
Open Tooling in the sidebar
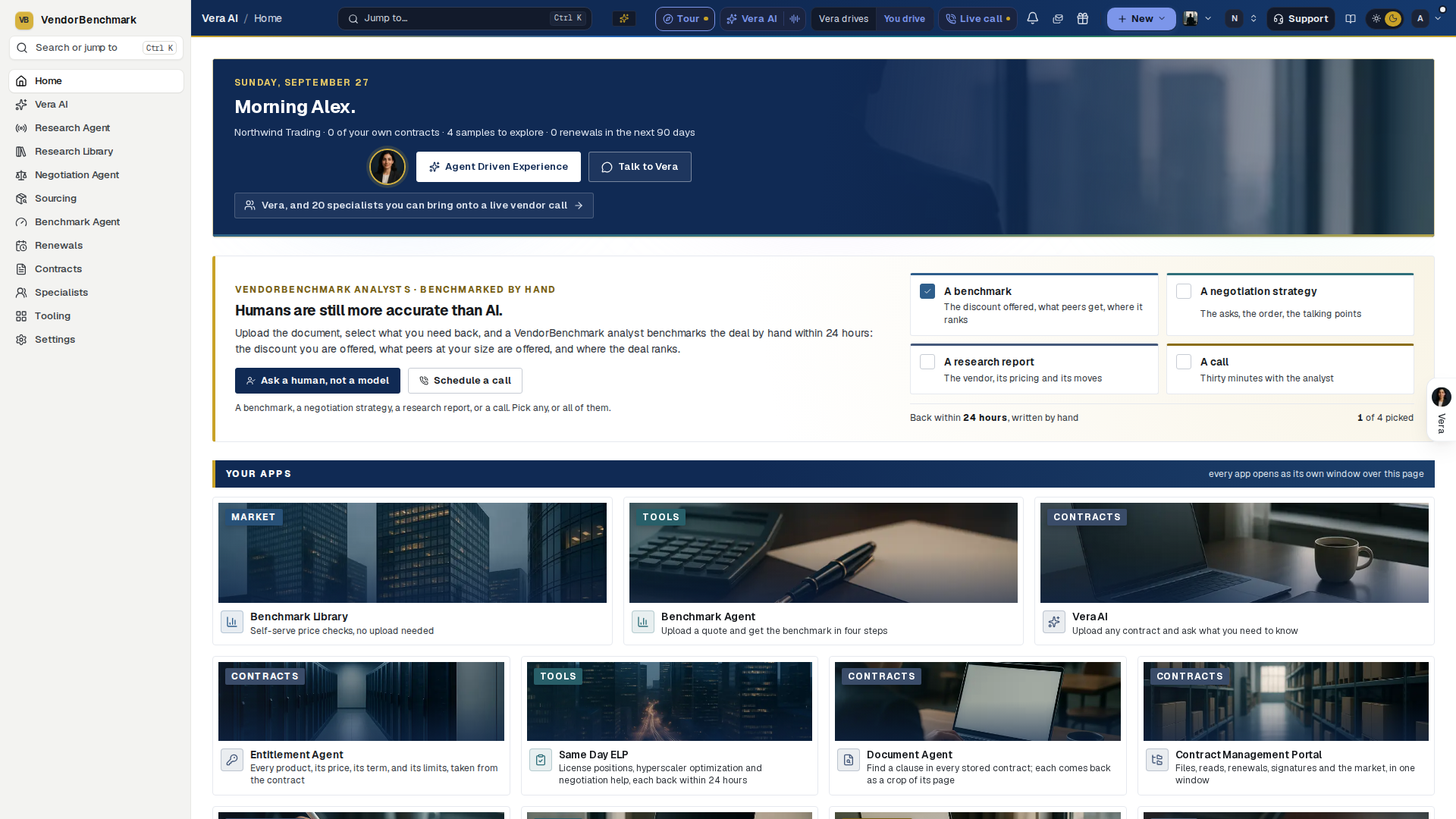point(96,316)
